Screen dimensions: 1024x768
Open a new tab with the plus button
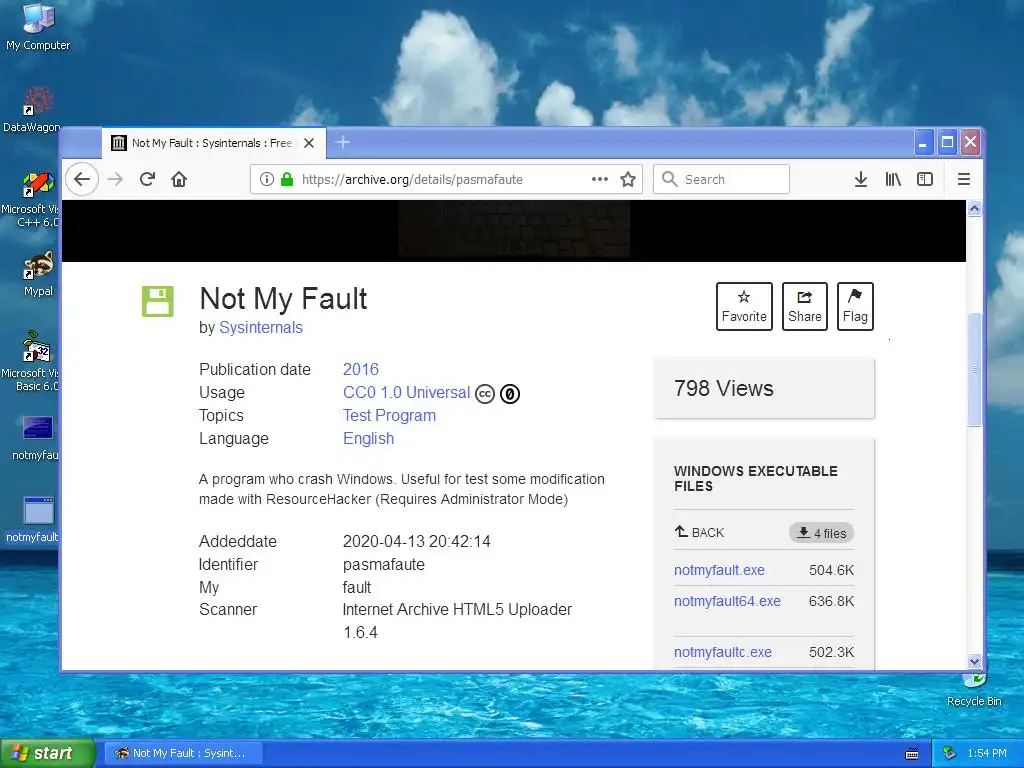click(x=343, y=142)
